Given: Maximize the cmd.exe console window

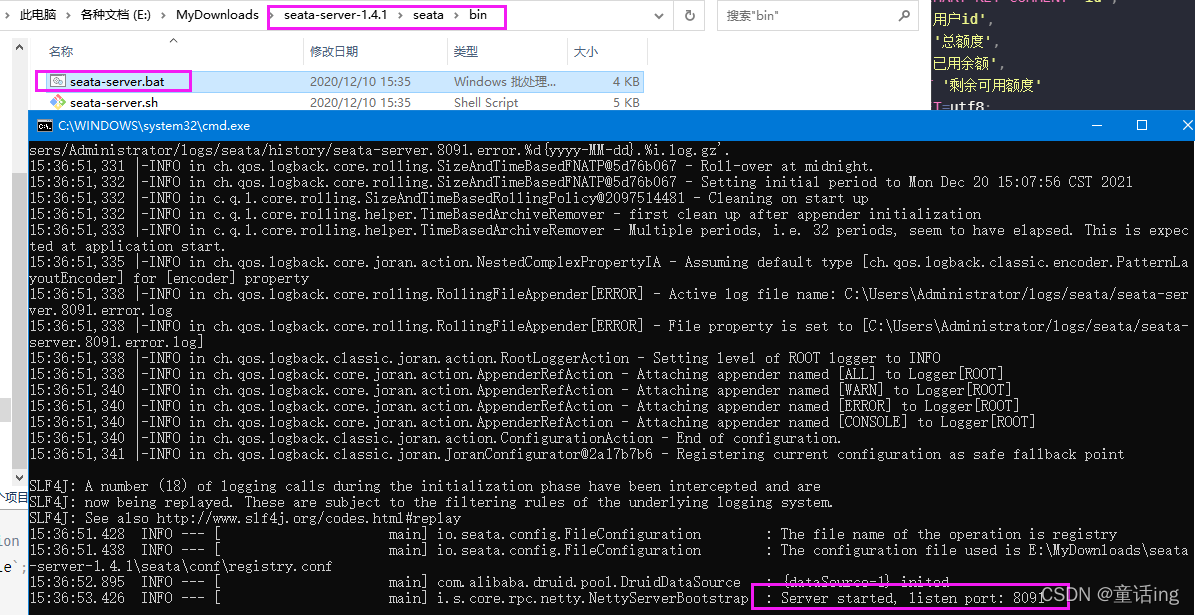Looking at the screenshot, I should coord(1142,125).
